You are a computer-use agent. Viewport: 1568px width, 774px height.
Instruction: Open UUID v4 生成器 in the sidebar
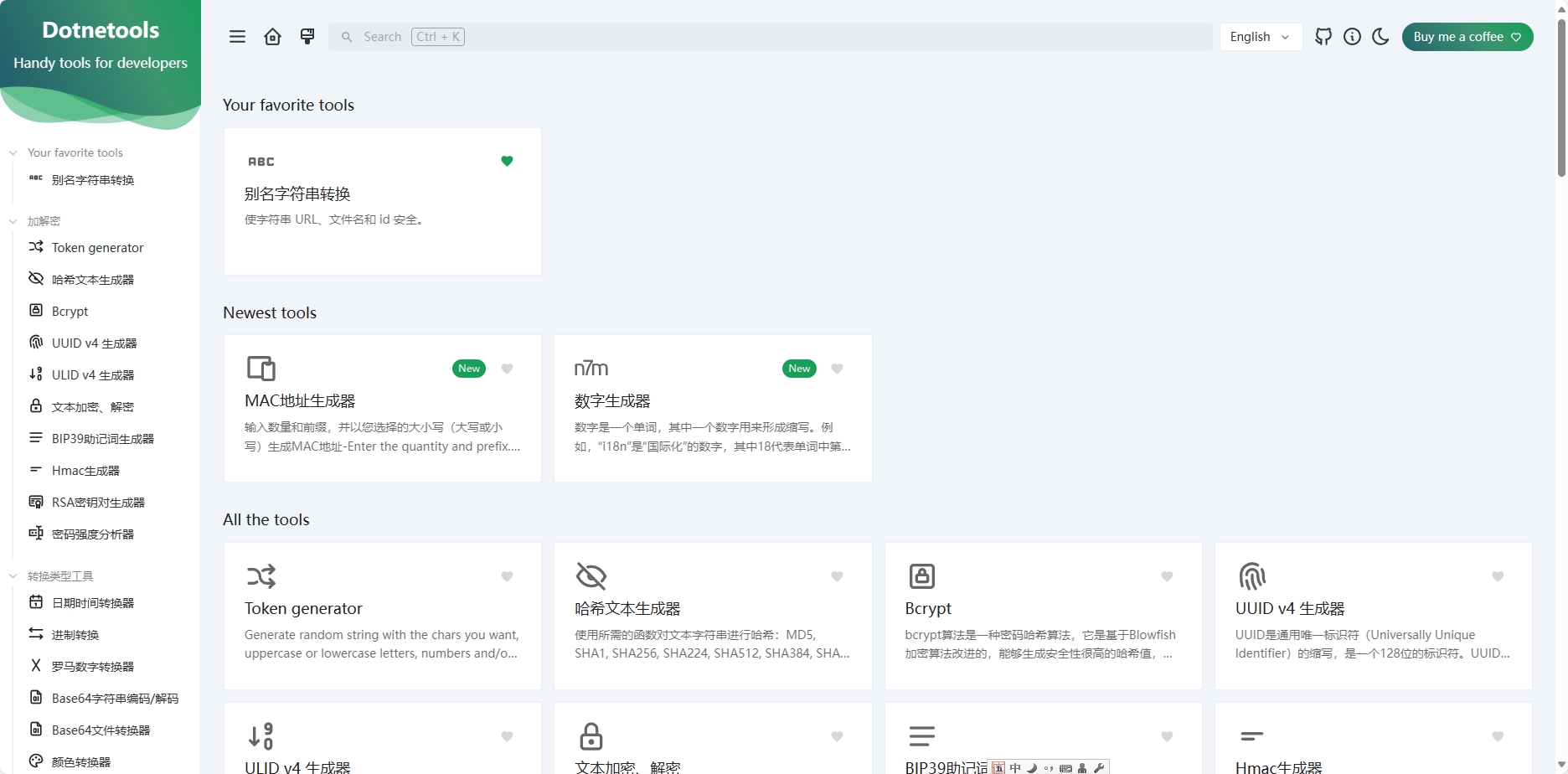click(94, 343)
